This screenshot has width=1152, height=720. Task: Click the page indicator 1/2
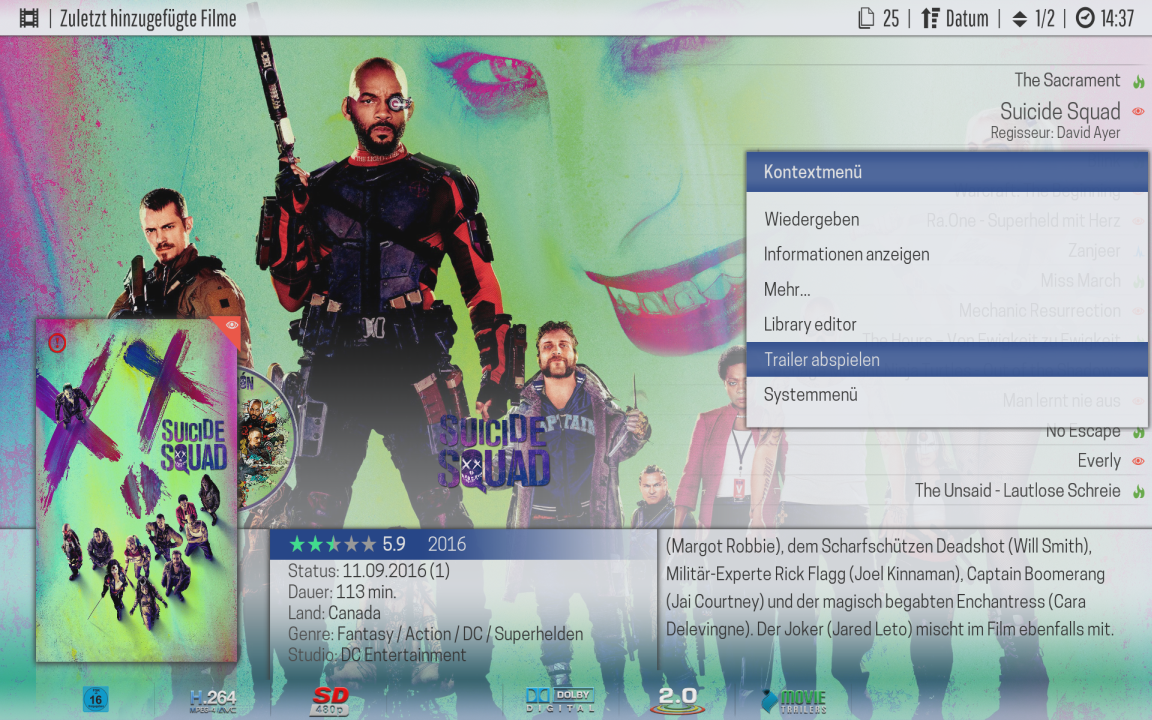(1044, 18)
